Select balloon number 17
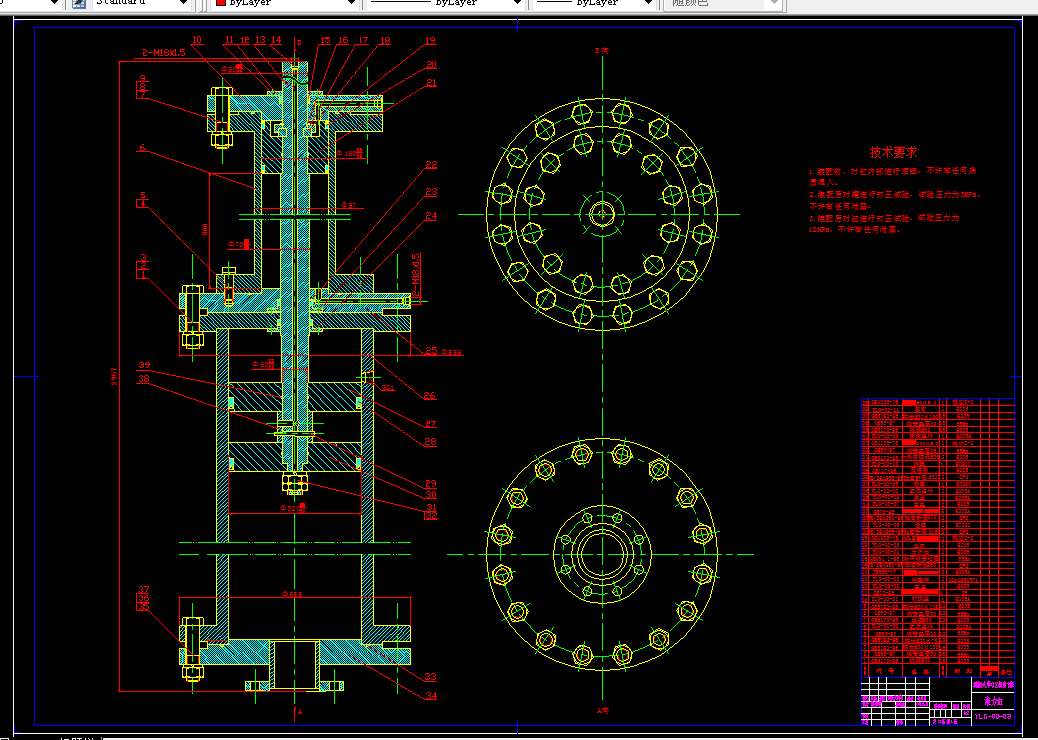 pyautogui.click(x=363, y=40)
